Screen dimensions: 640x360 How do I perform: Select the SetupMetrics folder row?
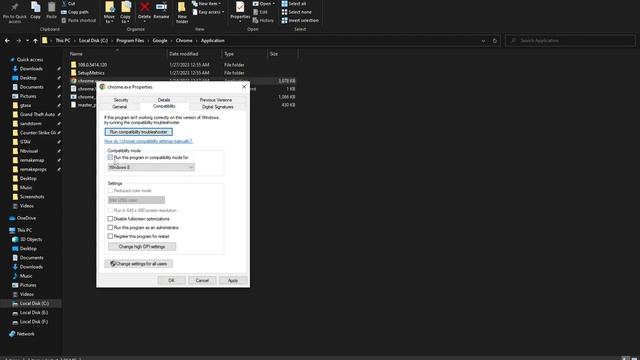pos(183,73)
